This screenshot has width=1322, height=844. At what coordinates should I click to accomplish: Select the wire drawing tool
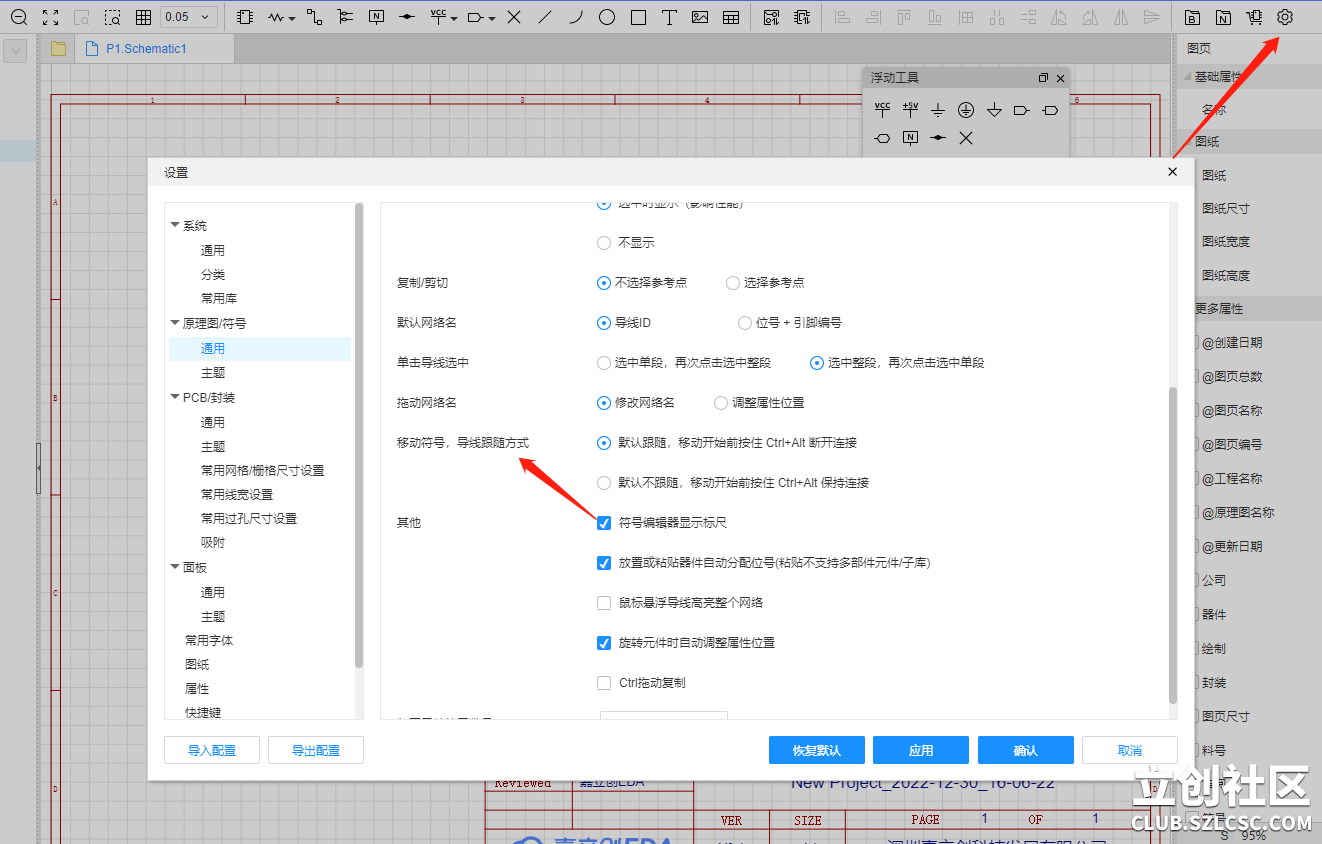tap(315, 17)
